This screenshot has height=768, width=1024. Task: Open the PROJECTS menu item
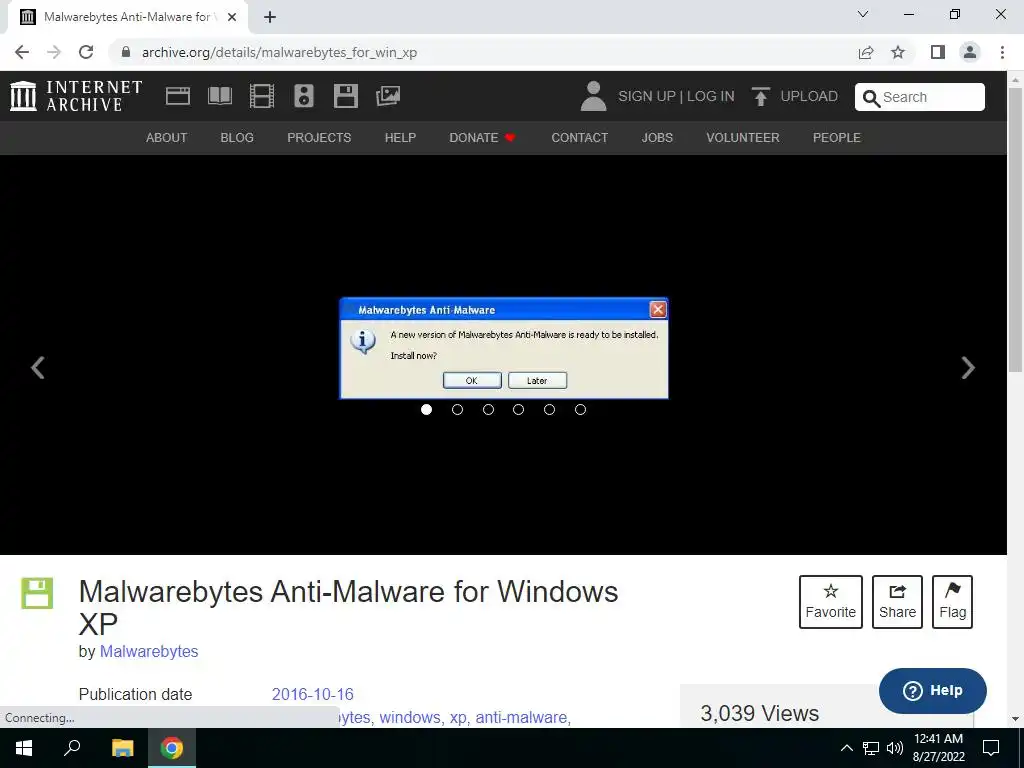tap(319, 138)
